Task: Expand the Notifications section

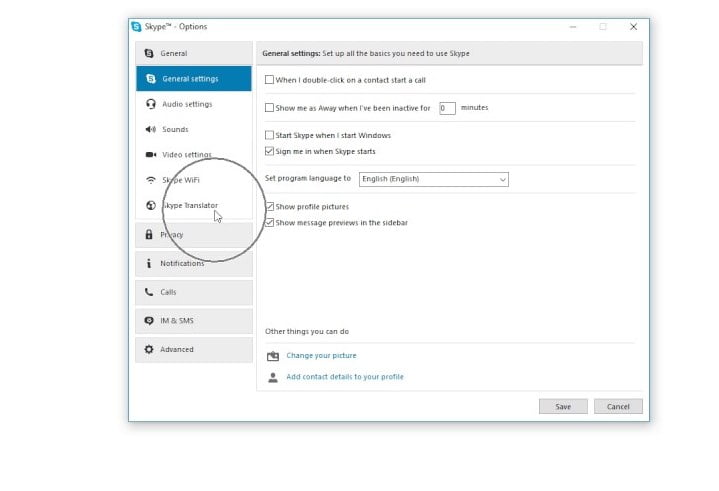Action: point(194,264)
